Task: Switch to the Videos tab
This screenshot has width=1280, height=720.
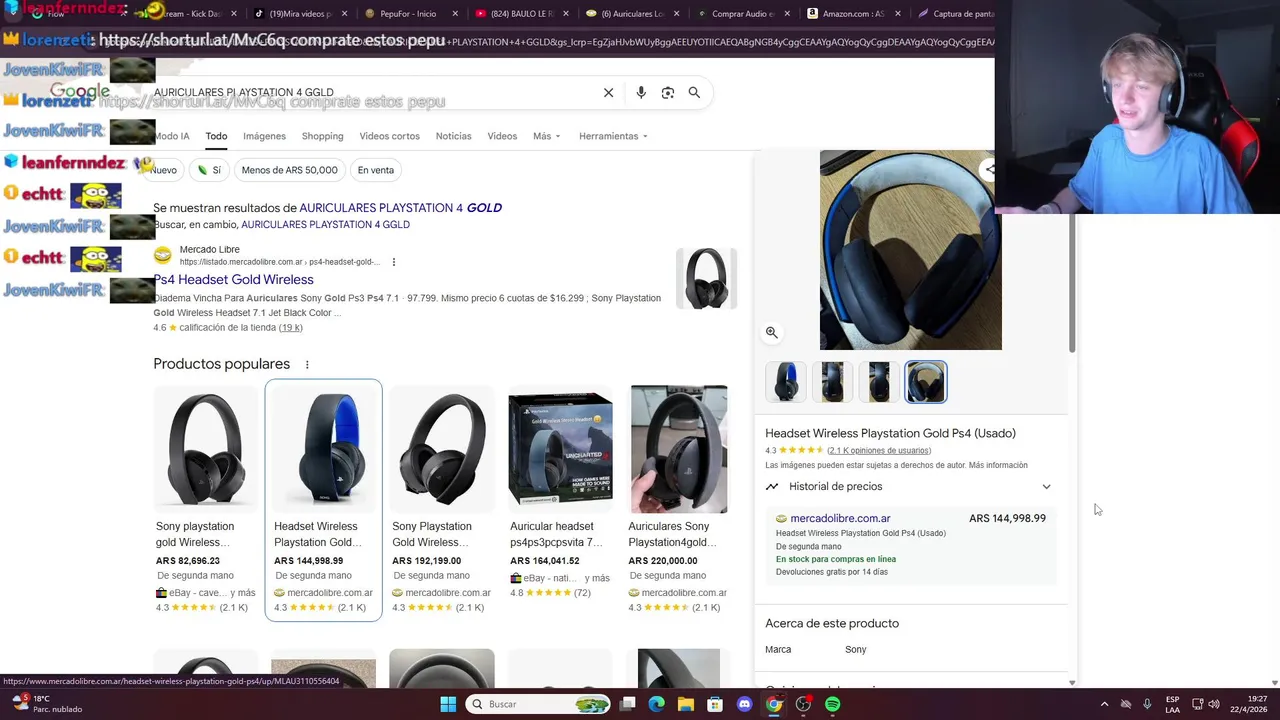Action: coord(502,136)
